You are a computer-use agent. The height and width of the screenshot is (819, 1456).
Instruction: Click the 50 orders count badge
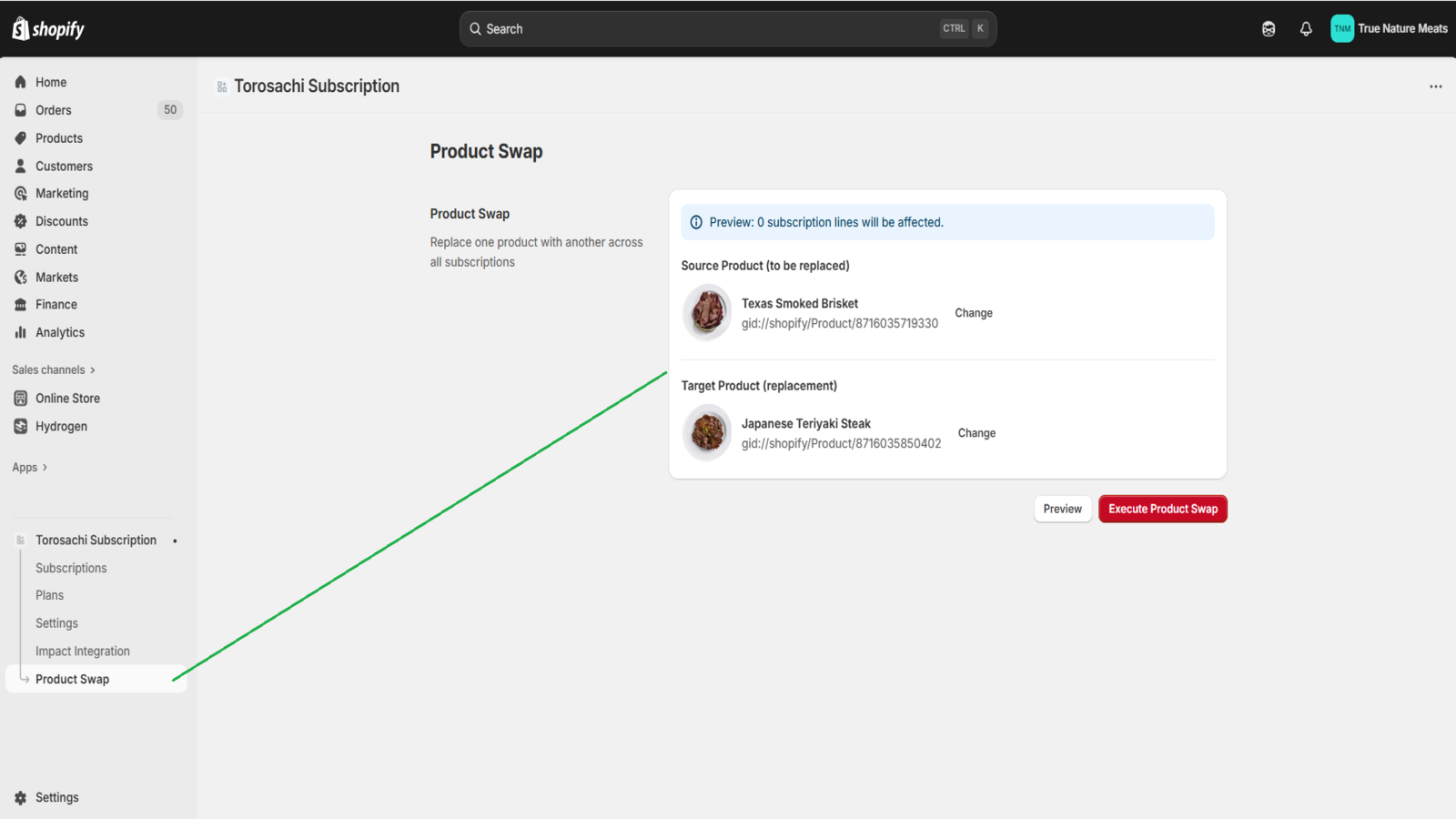(x=170, y=110)
